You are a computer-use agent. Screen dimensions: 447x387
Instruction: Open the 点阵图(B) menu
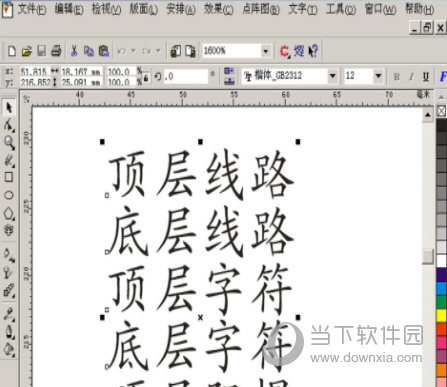click(261, 9)
